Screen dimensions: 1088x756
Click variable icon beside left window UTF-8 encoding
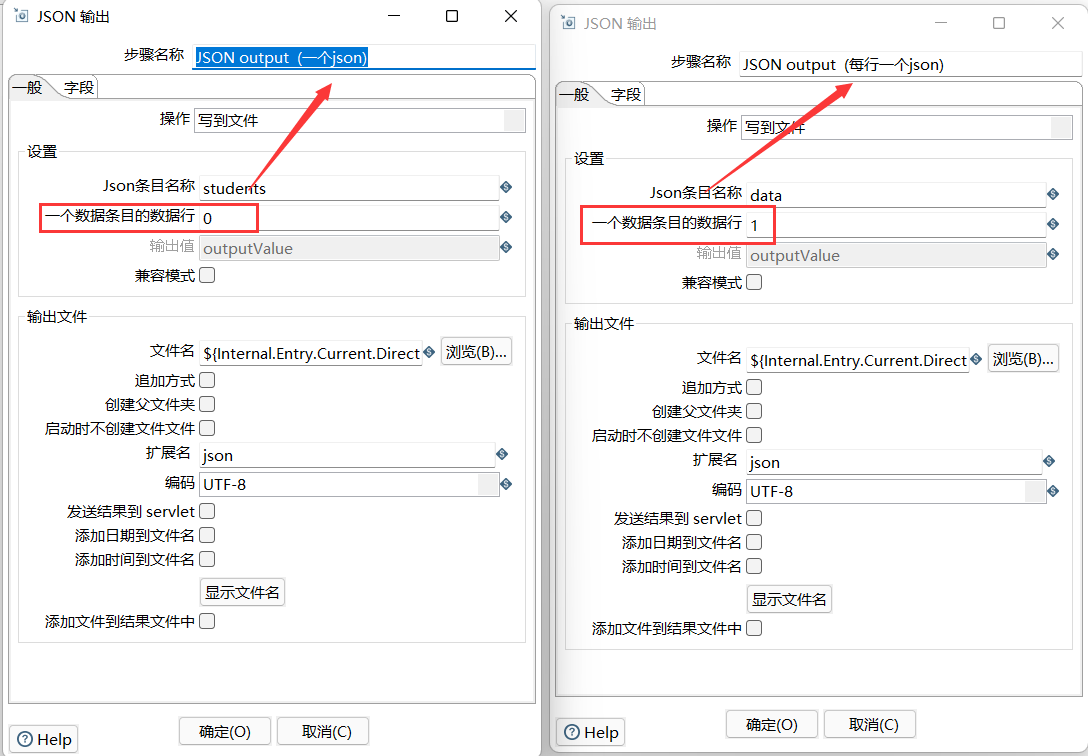(x=506, y=483)
